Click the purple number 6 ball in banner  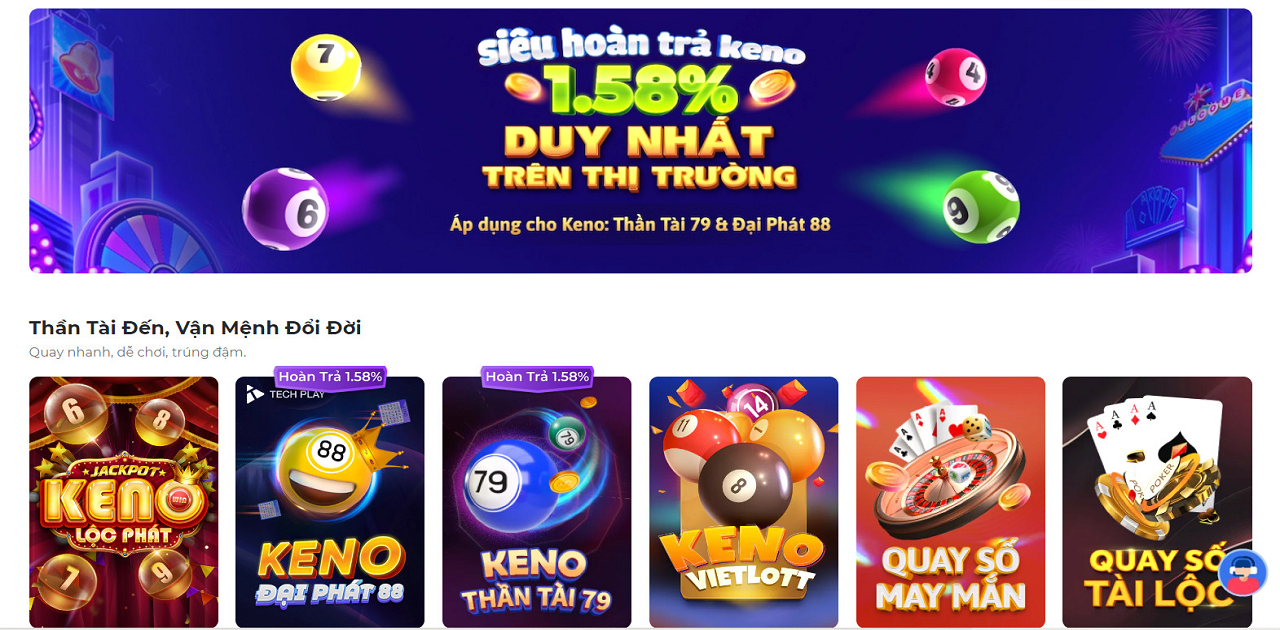pyautogui.click(x=285, y=208)
